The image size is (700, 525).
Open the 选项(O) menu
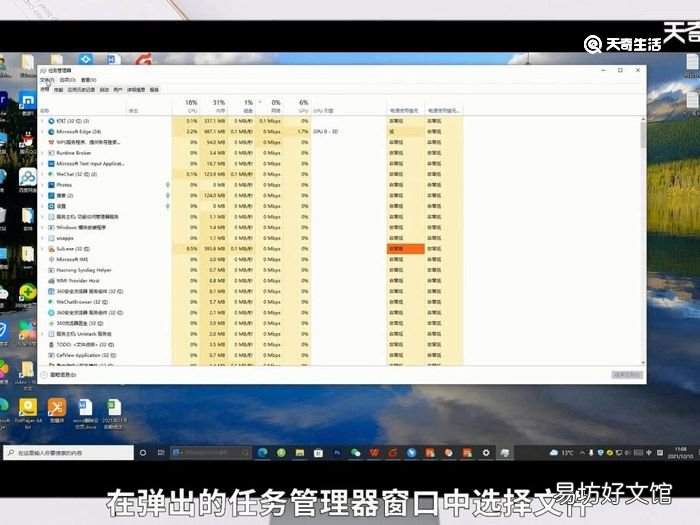[67, 80]
